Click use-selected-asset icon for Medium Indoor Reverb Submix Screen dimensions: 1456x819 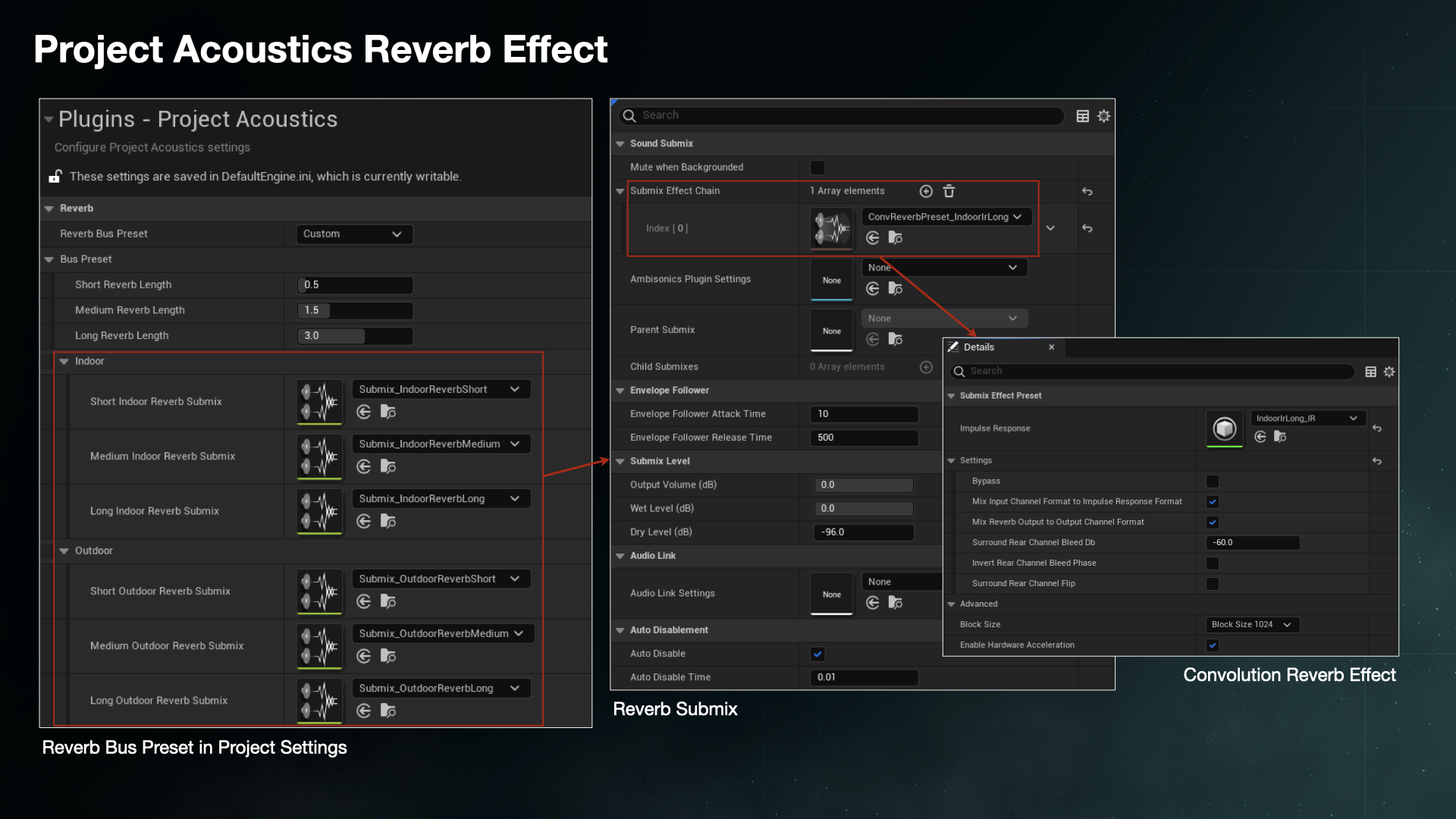tap(364, 466)
